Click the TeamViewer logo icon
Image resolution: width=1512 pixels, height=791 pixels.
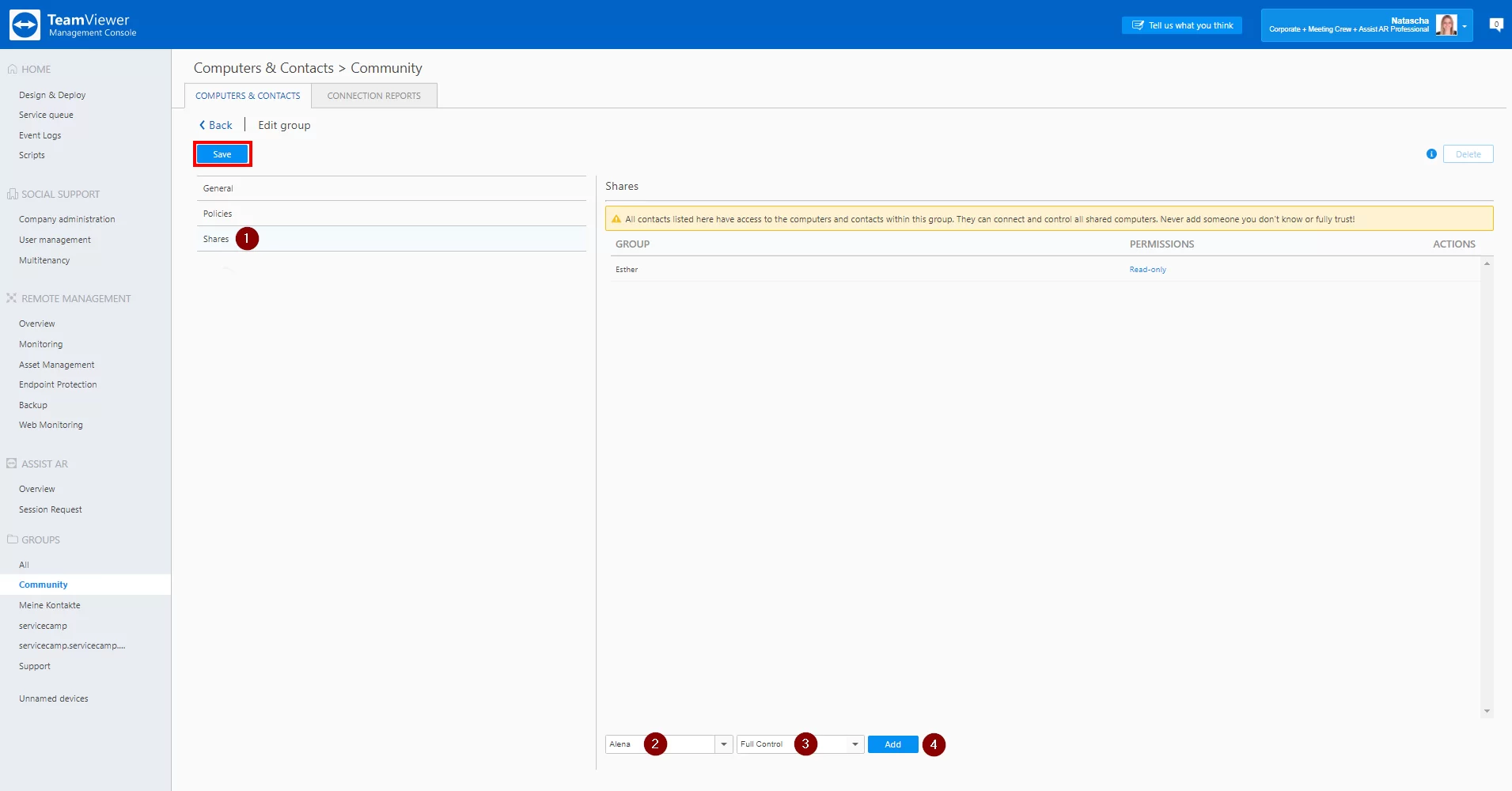pos(25,25)
